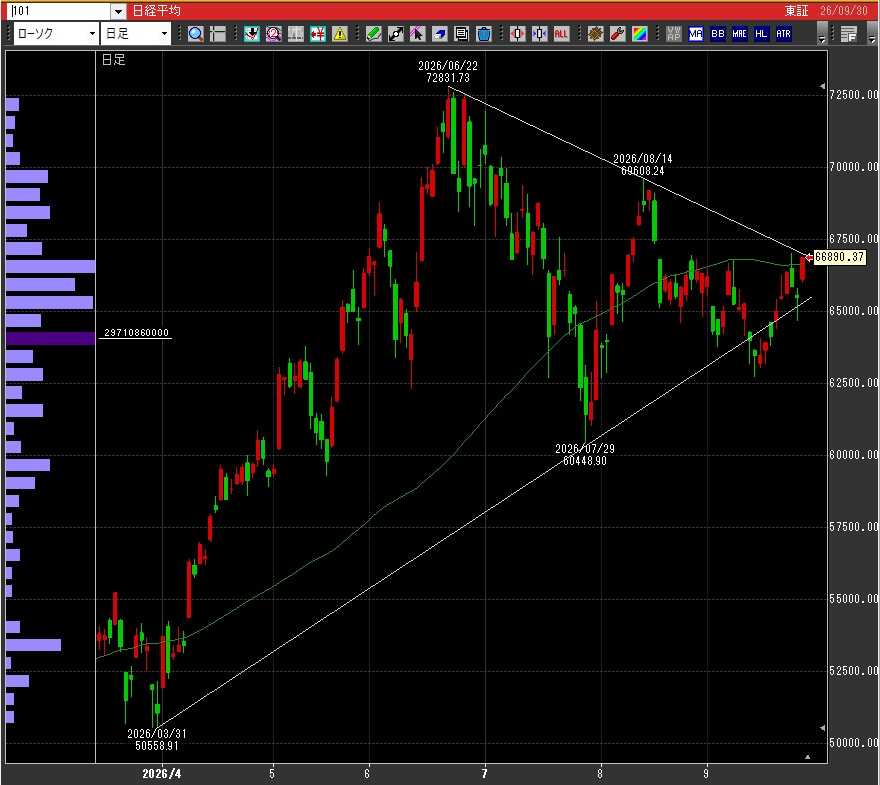Click the brown mesh pattern icon
Image resolution: width=880 pixels, height=785 pixels.
point(595,34)
